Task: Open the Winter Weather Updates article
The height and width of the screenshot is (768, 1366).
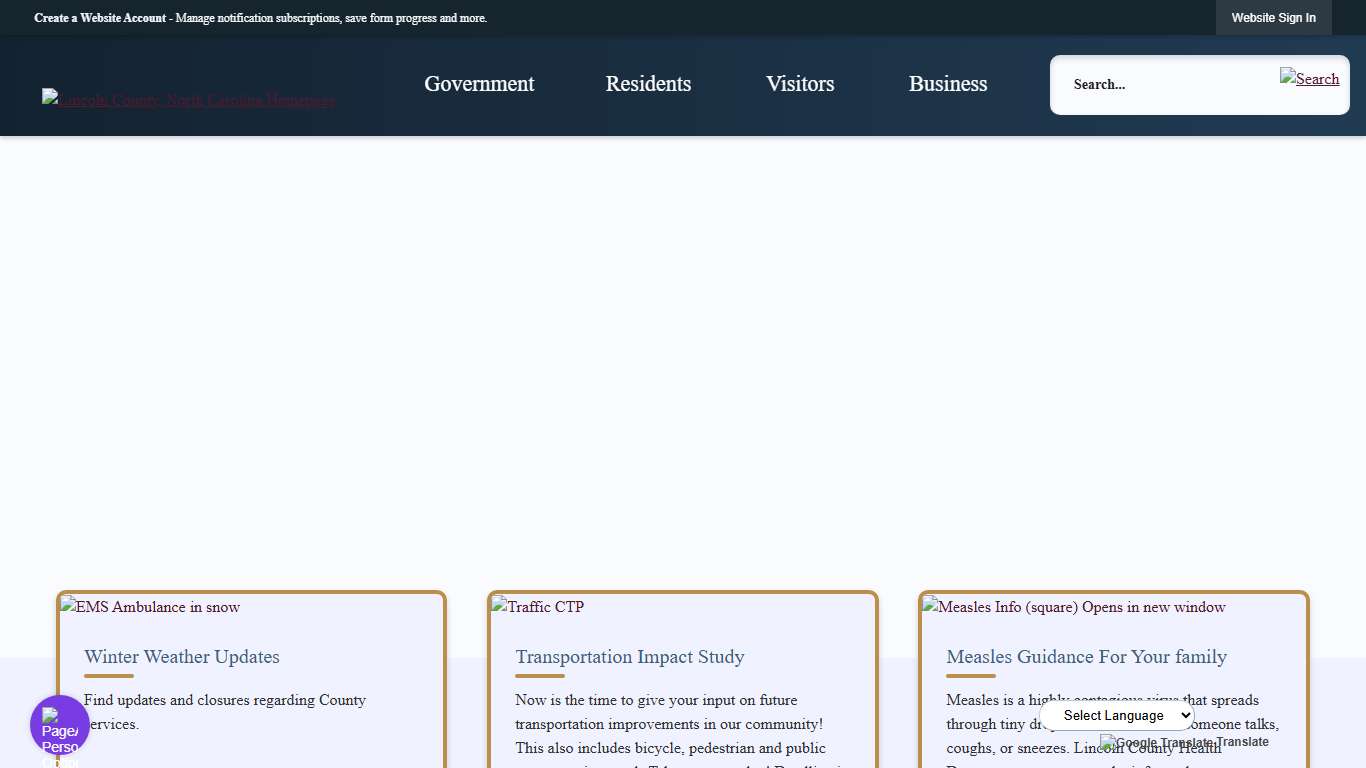Action: pos(181,657)
